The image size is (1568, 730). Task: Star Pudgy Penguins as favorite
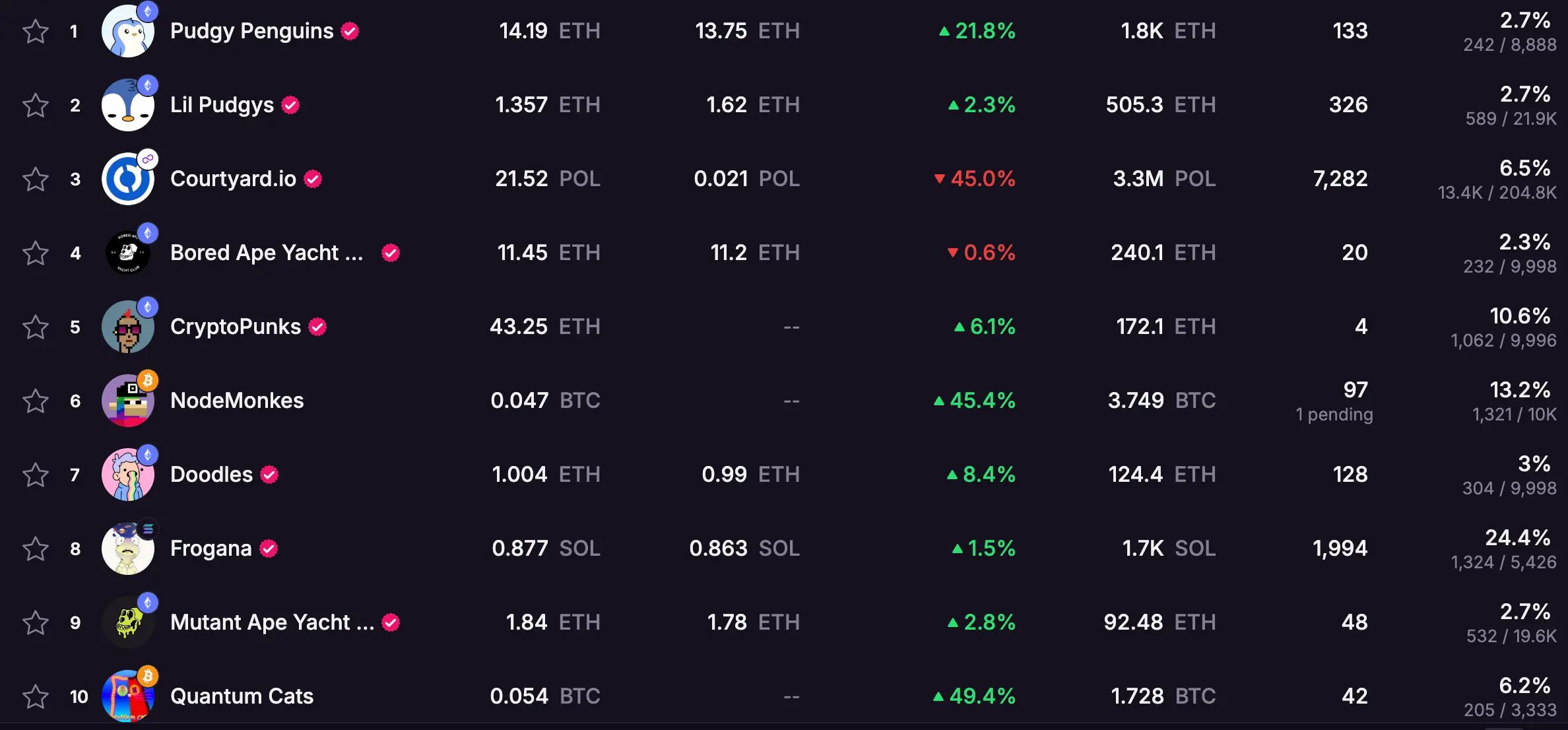[36, 31]
